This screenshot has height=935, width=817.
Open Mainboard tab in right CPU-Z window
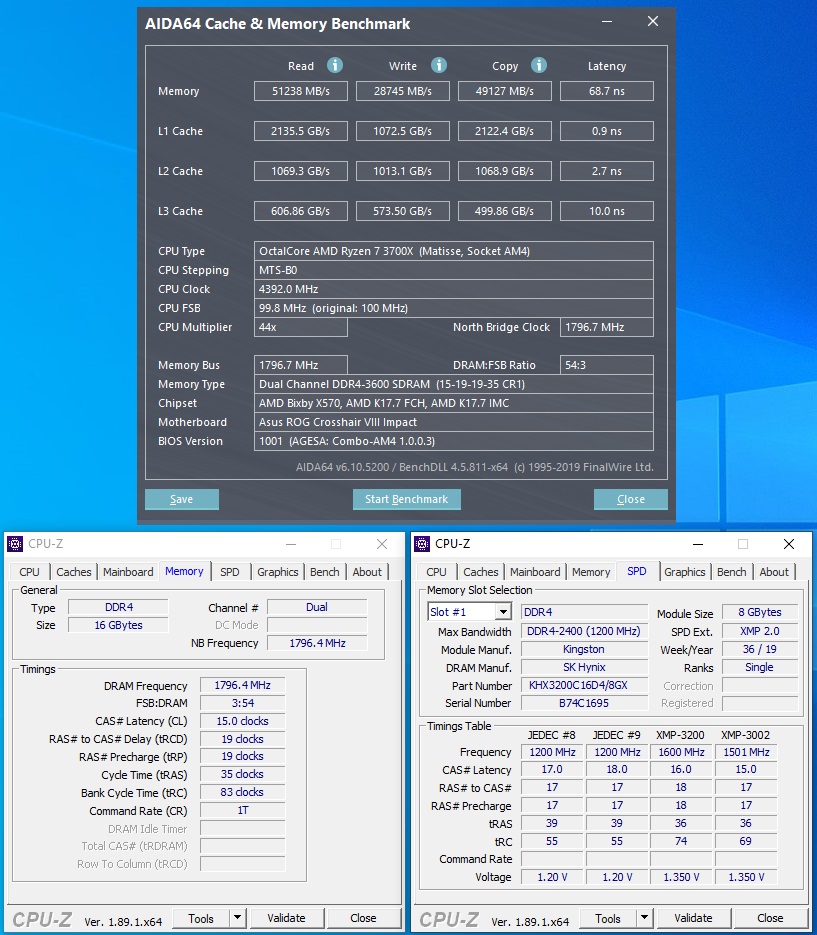click(x=536, y=572)
